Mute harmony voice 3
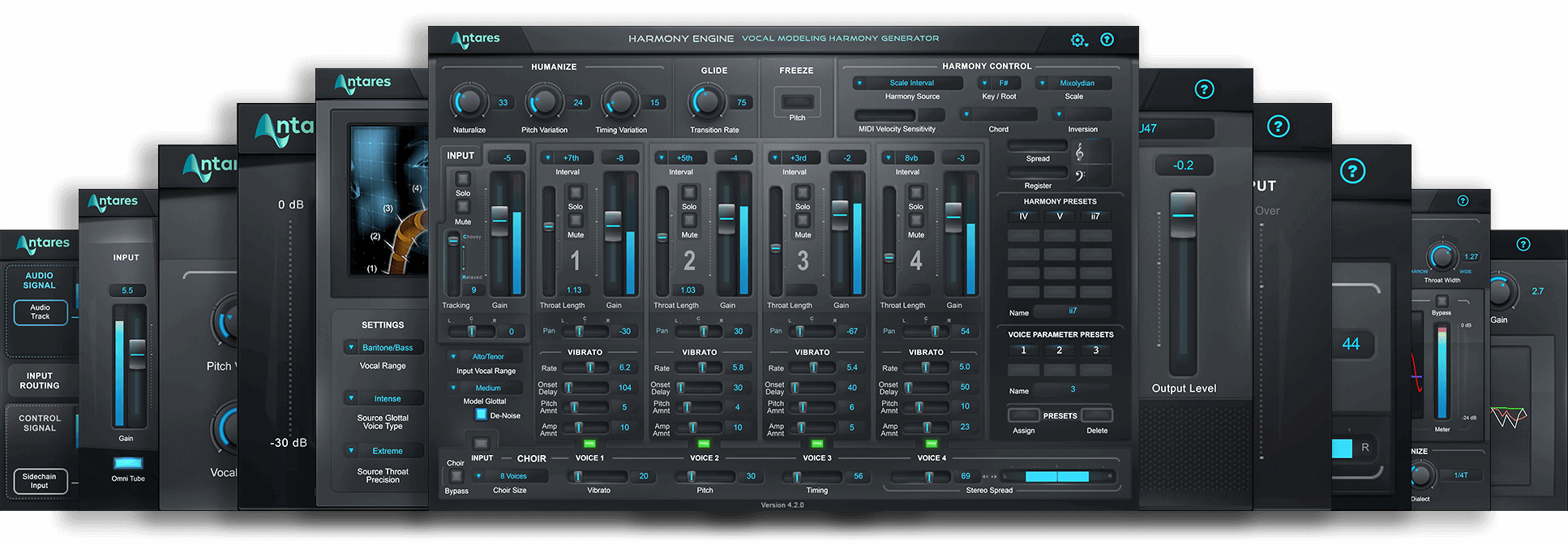The width and height of the screenshot is (1568, 545). pyautogui.click(x=803, y=221)
